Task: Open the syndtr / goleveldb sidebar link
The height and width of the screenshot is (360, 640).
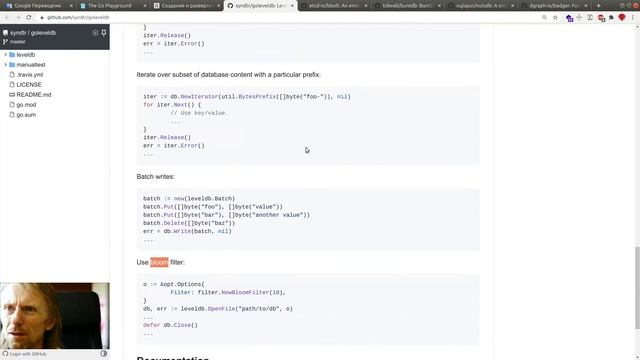Action: pyautogui.click(x=33, y=33)
